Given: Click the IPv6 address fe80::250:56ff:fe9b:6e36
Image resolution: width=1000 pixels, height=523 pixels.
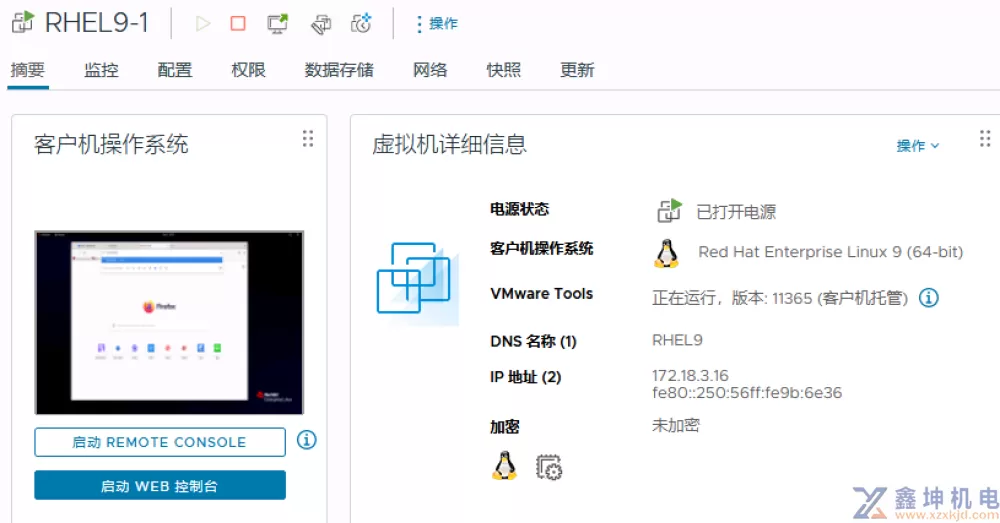Looking at the screenshot, I should [x=747, y=393].
